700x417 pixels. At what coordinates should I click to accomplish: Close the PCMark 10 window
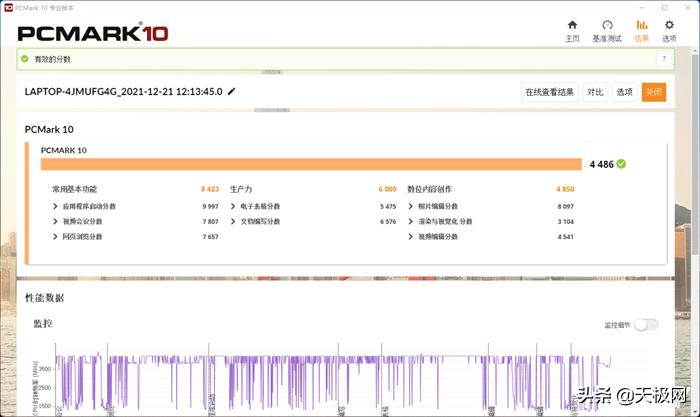pyautogui.click(x=688, y=8)
